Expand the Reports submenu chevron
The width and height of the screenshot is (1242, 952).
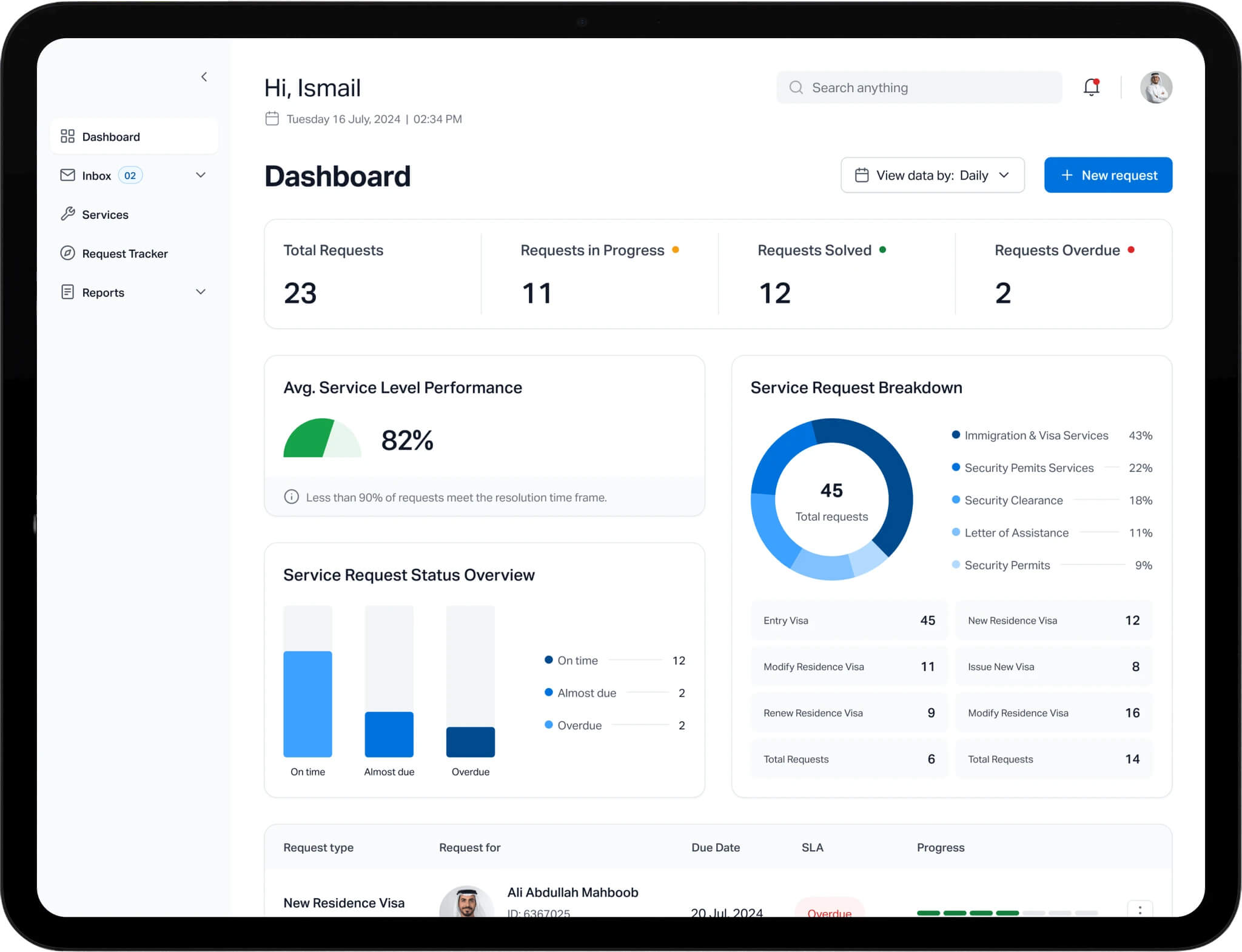pos(201,292)
